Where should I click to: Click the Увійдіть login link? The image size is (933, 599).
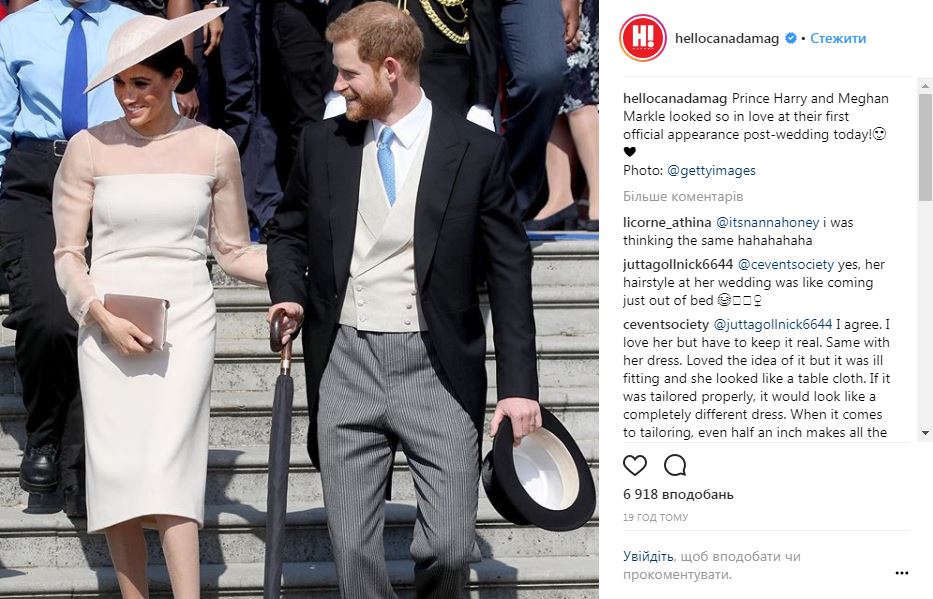tap(648, 557)
